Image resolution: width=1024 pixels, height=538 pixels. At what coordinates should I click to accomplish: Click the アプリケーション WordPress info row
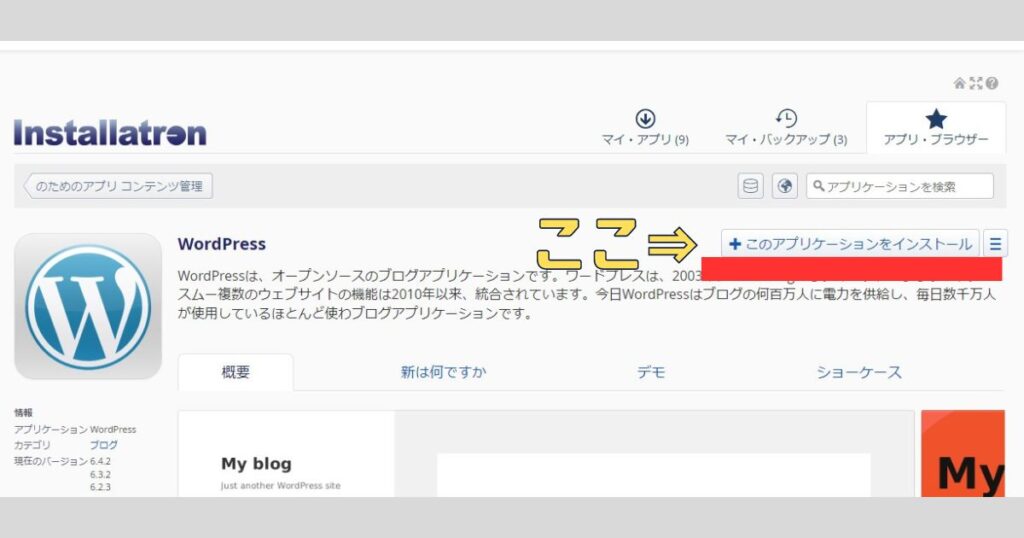pos(75,429)
